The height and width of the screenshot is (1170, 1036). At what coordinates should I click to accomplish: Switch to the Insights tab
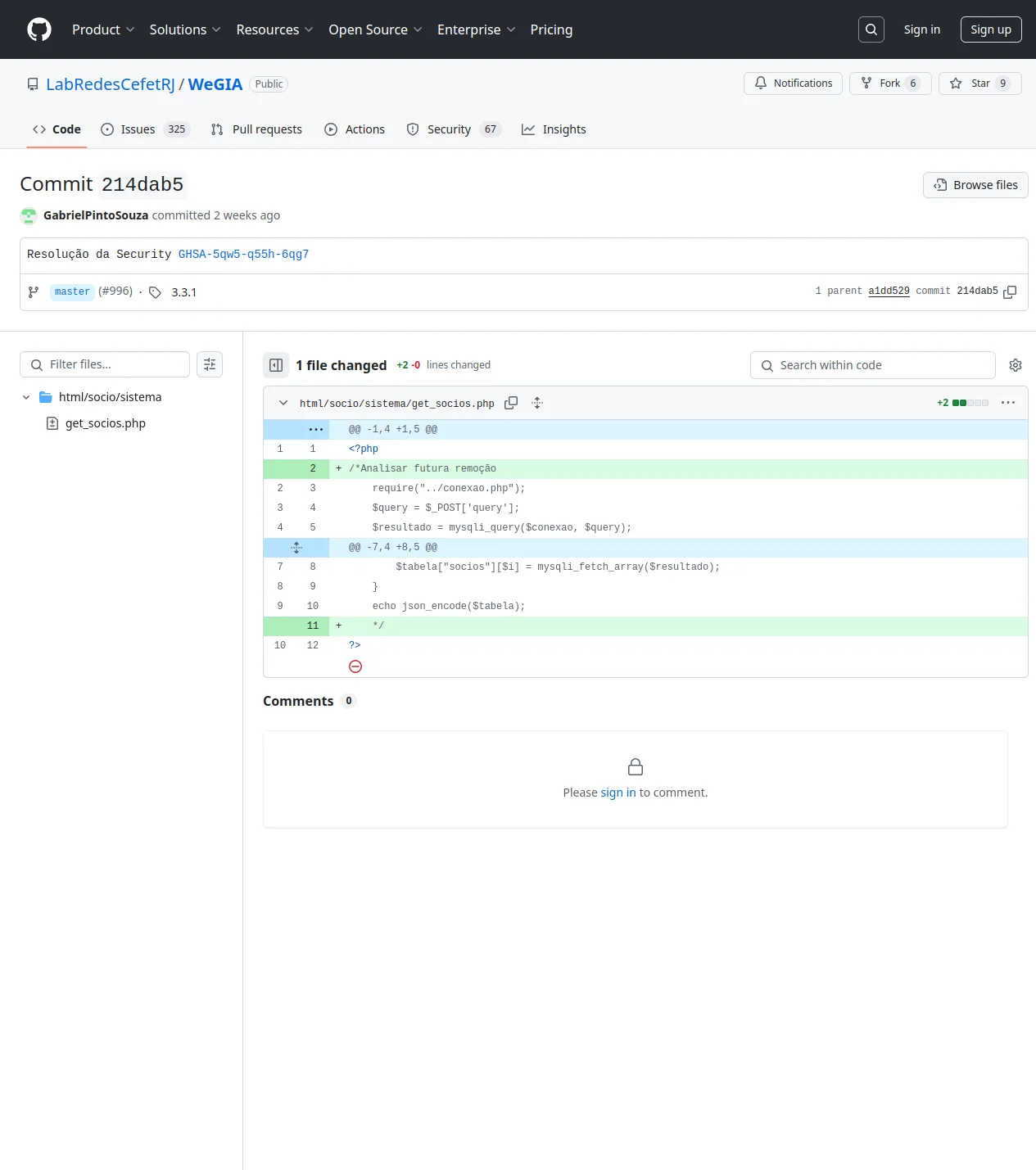pyautogui.click(x=554, y=129)
